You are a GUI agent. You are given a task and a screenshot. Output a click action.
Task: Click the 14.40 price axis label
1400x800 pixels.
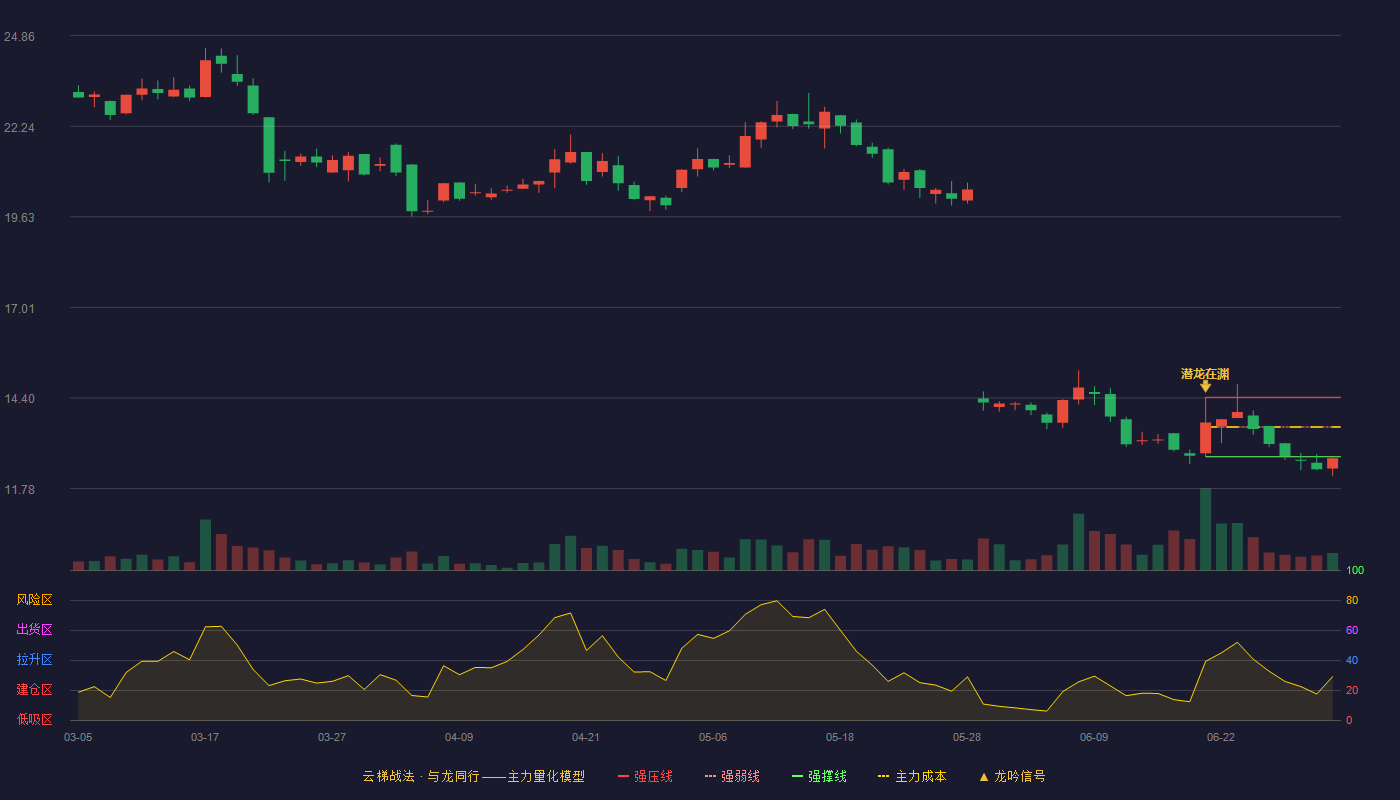click(19, 399)
